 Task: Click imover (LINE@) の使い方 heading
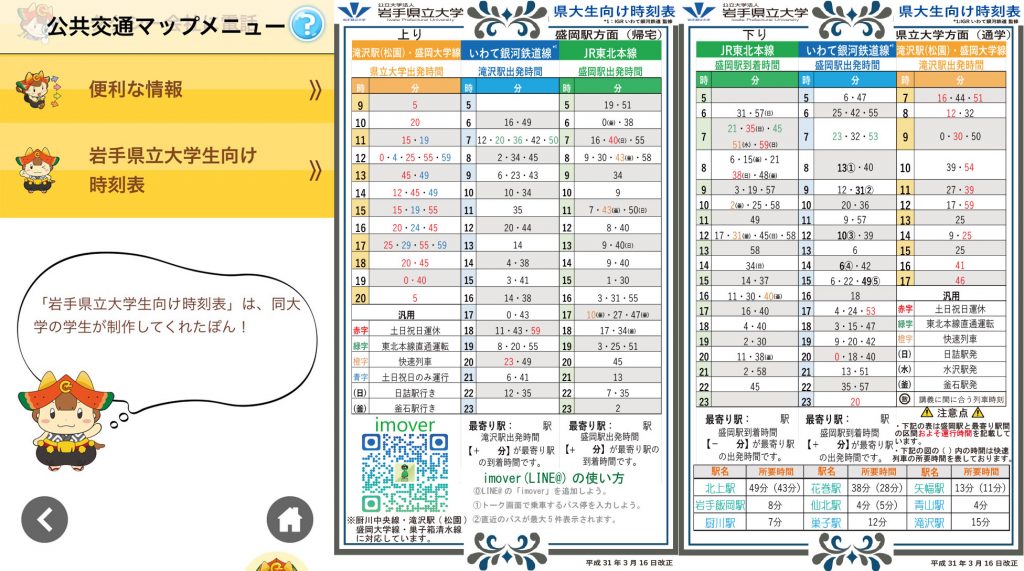click(x=554, y=478)
